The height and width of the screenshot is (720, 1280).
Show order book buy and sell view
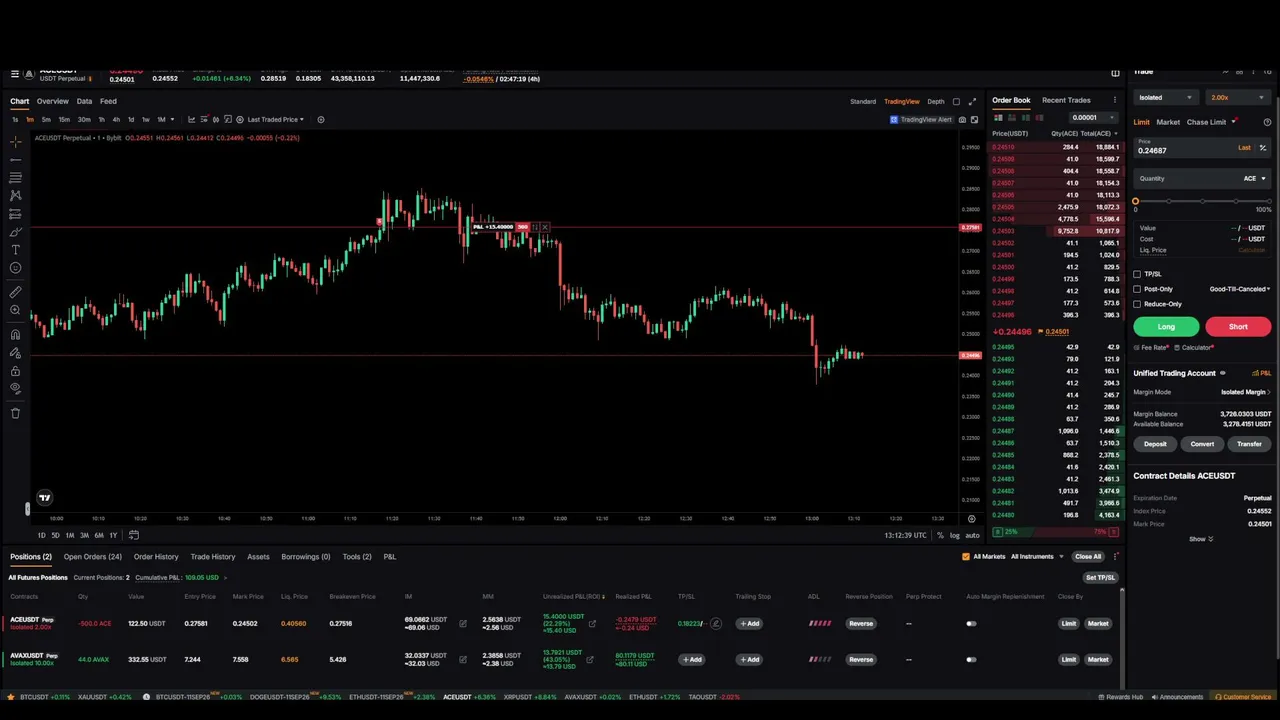998,118
